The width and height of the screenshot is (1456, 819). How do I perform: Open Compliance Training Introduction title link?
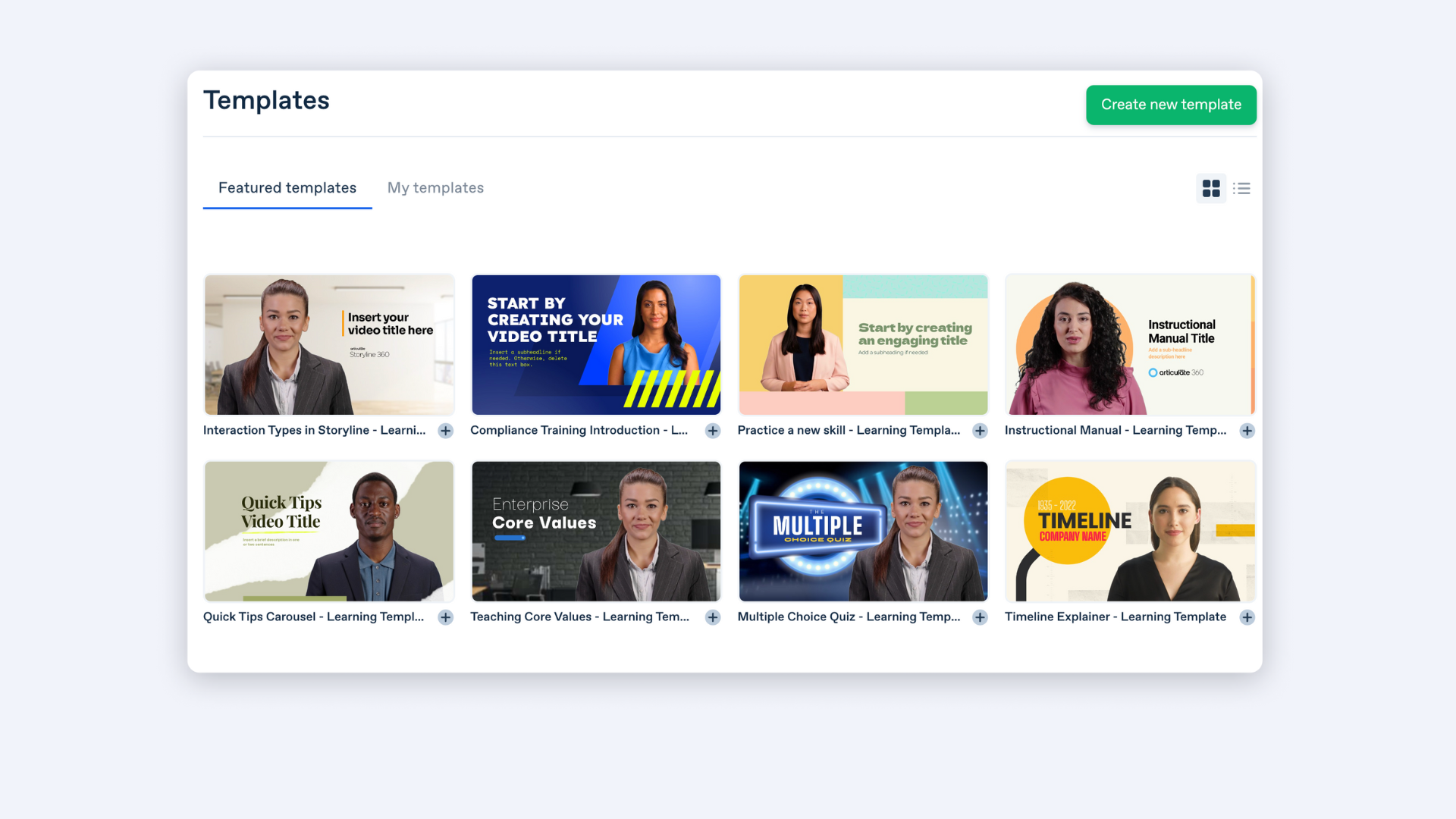point(579,430)
